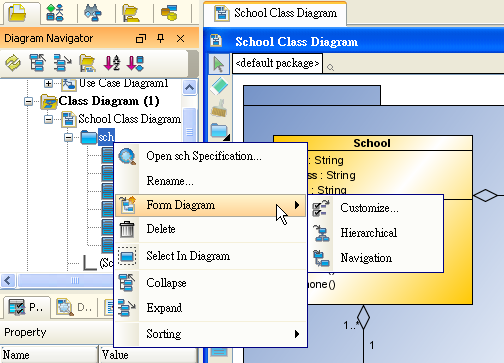The image size is (504, 363).
Task: Click the aggregation diamond right of School class
Action: 485,196
